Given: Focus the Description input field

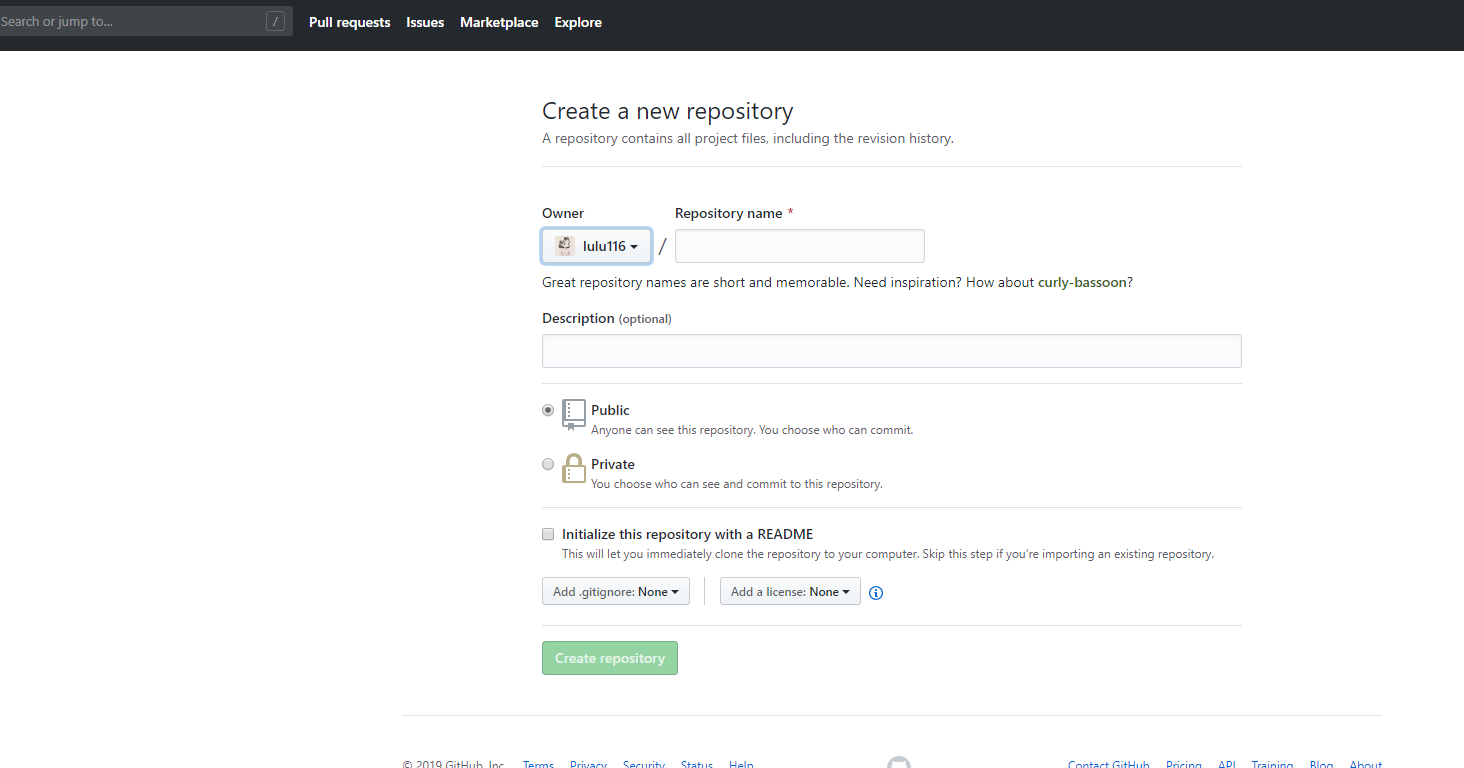Looking at the screenshot, I should 892,351.
